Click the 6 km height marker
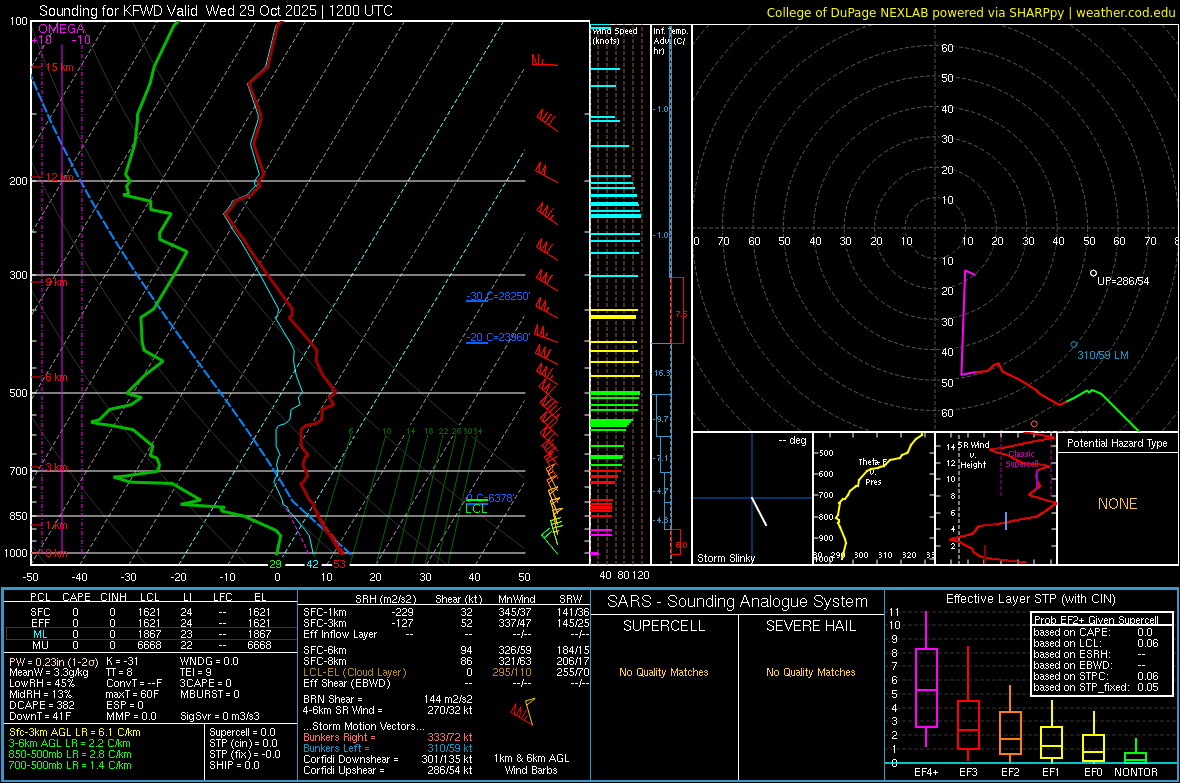Screen dimensions: 1180x783 [56, 377]
